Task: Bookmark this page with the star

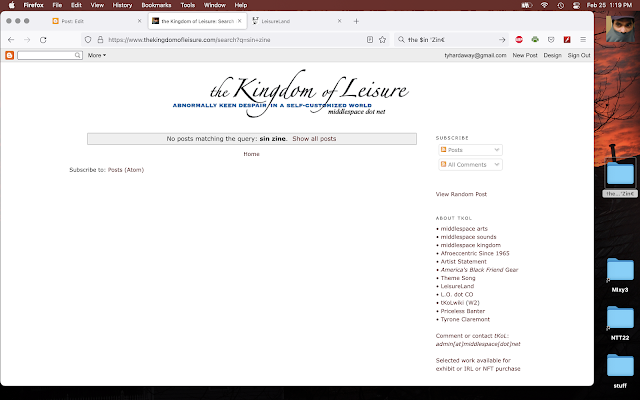Action: (x=382, y=40)
